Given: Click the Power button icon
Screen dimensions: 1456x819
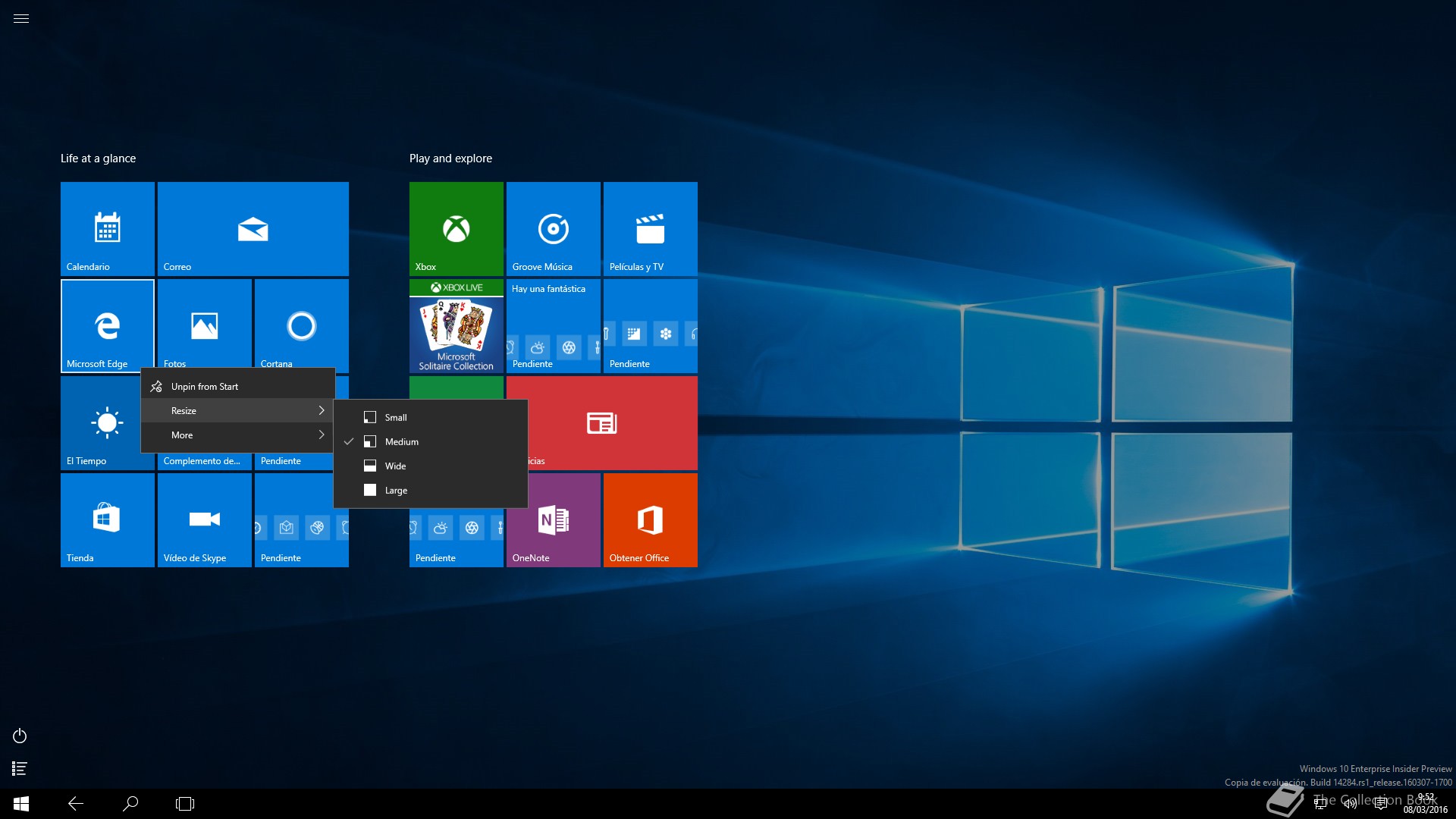Looking at the screenshot, I should (x=20, y=736).
